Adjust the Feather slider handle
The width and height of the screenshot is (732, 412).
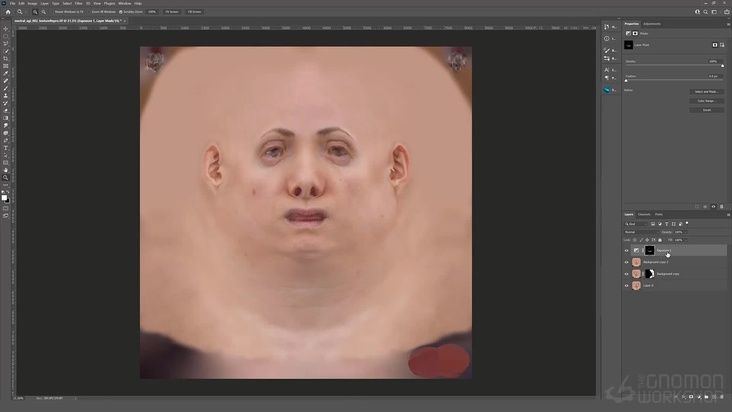coord(626,81)
